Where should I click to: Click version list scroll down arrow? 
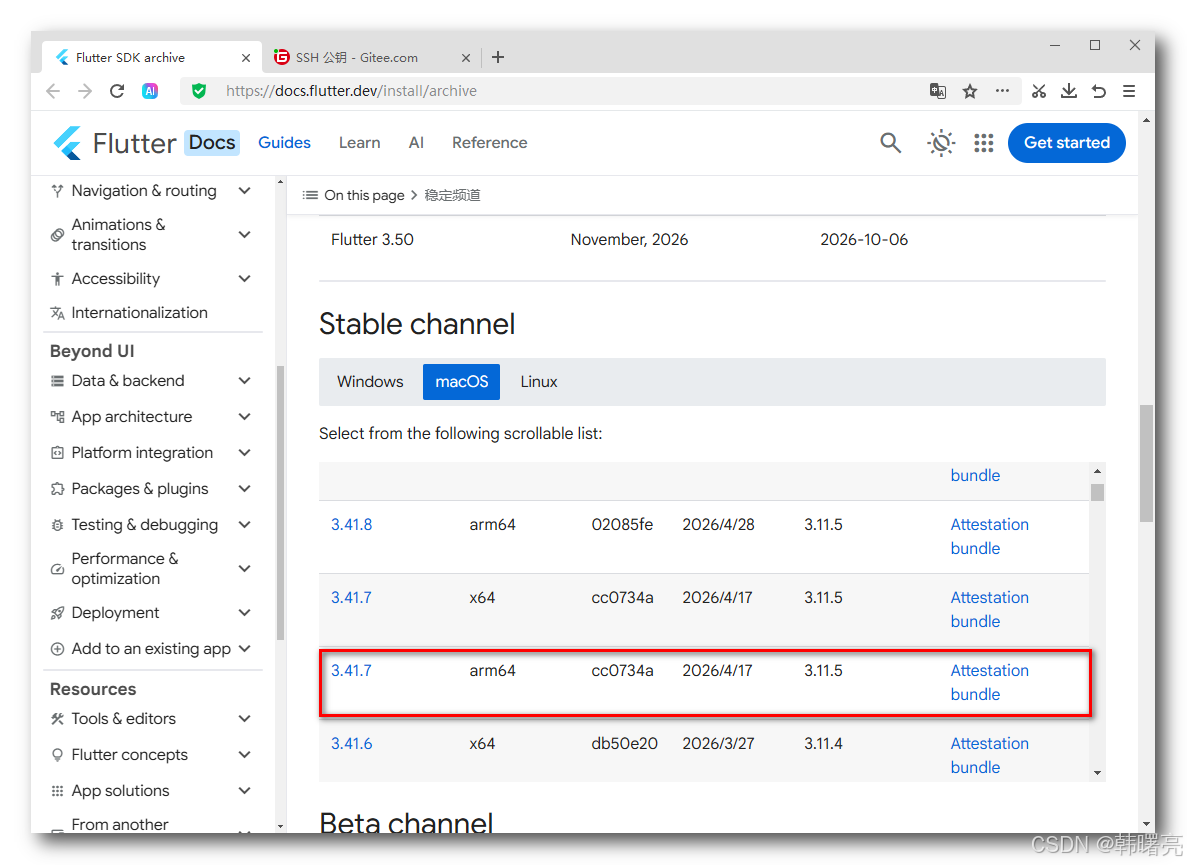(1097, 773)
